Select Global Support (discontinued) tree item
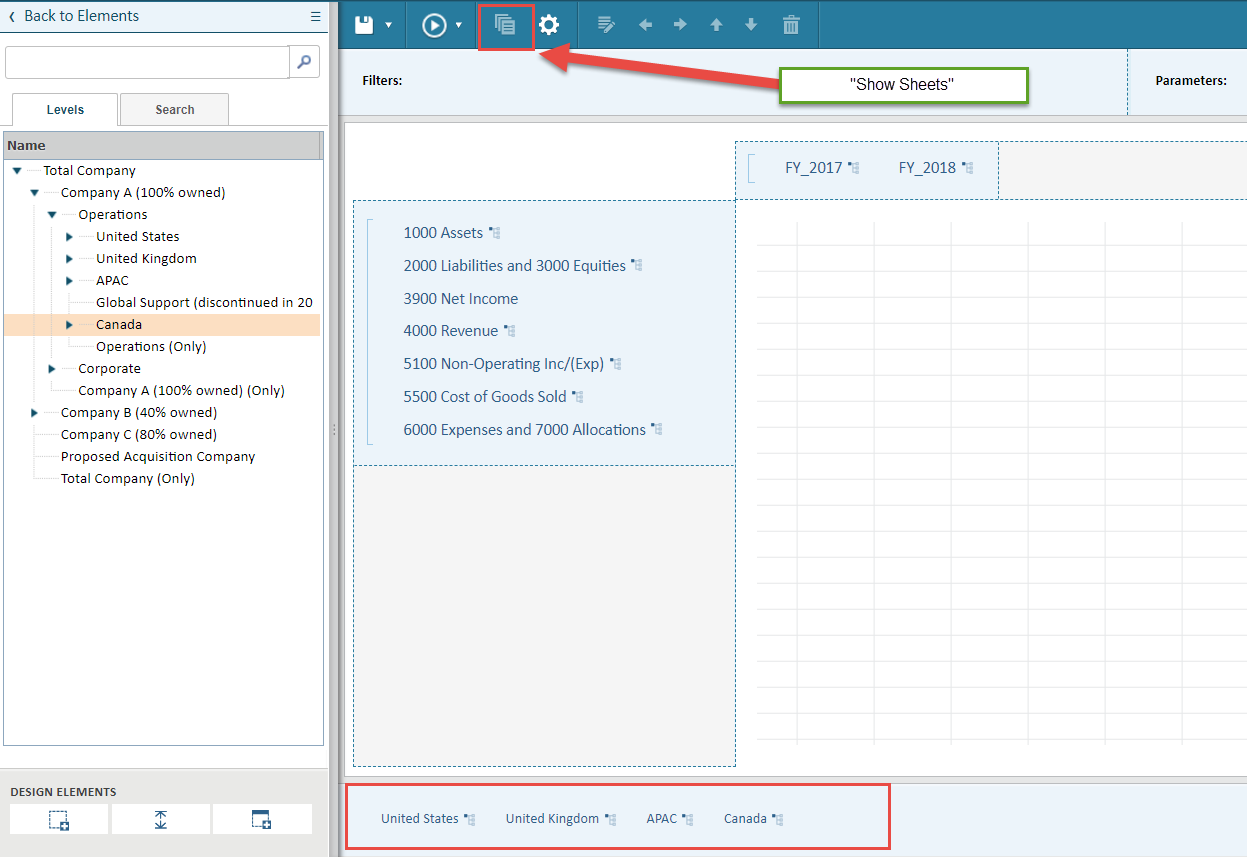1247x857 pixels. [x=204, y=303]
